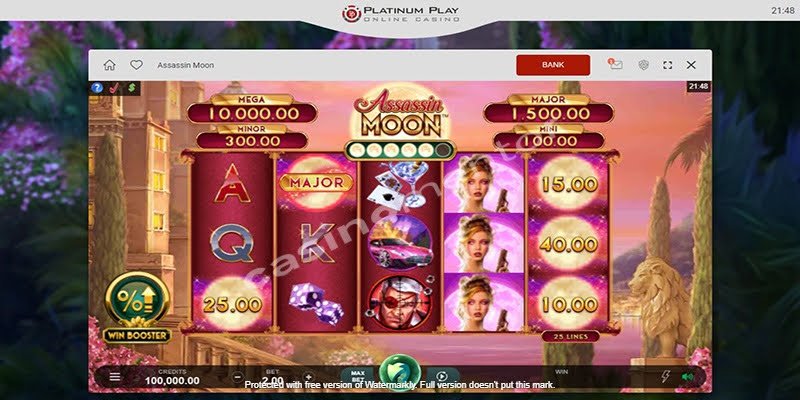Open the mail inbox with notification badge
The width and height of the screenshot is (800, 400).
[616, 65]
